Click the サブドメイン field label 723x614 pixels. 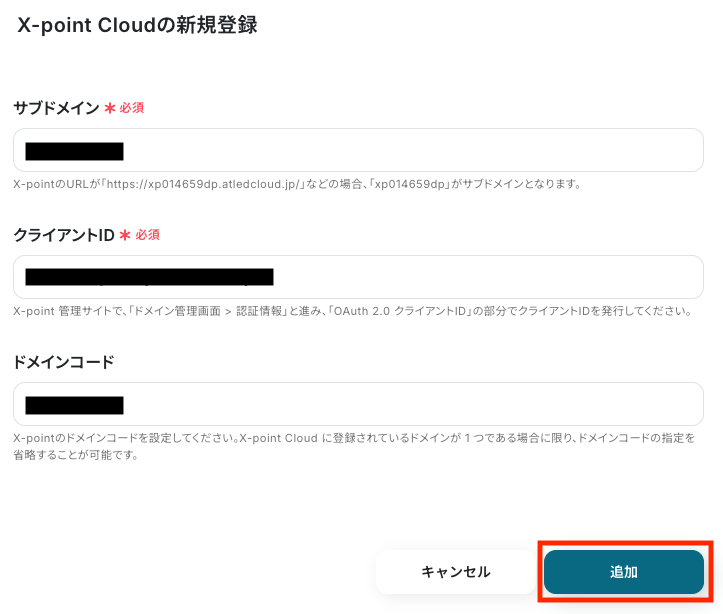[x=56, y=108]
